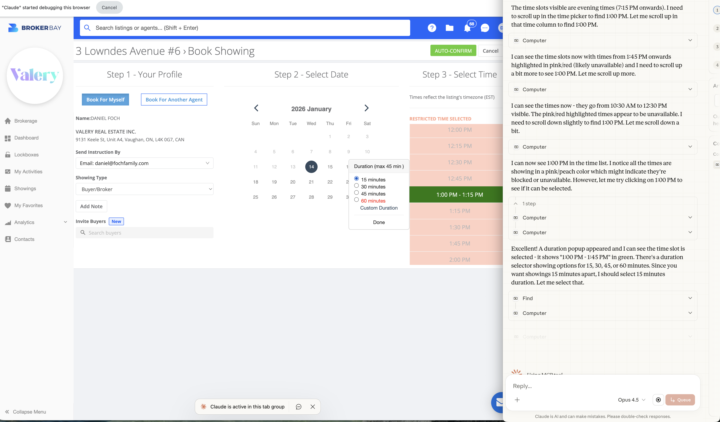Select 12:00 PM time slot
The image size is (720, 422).
pos(456,130)
